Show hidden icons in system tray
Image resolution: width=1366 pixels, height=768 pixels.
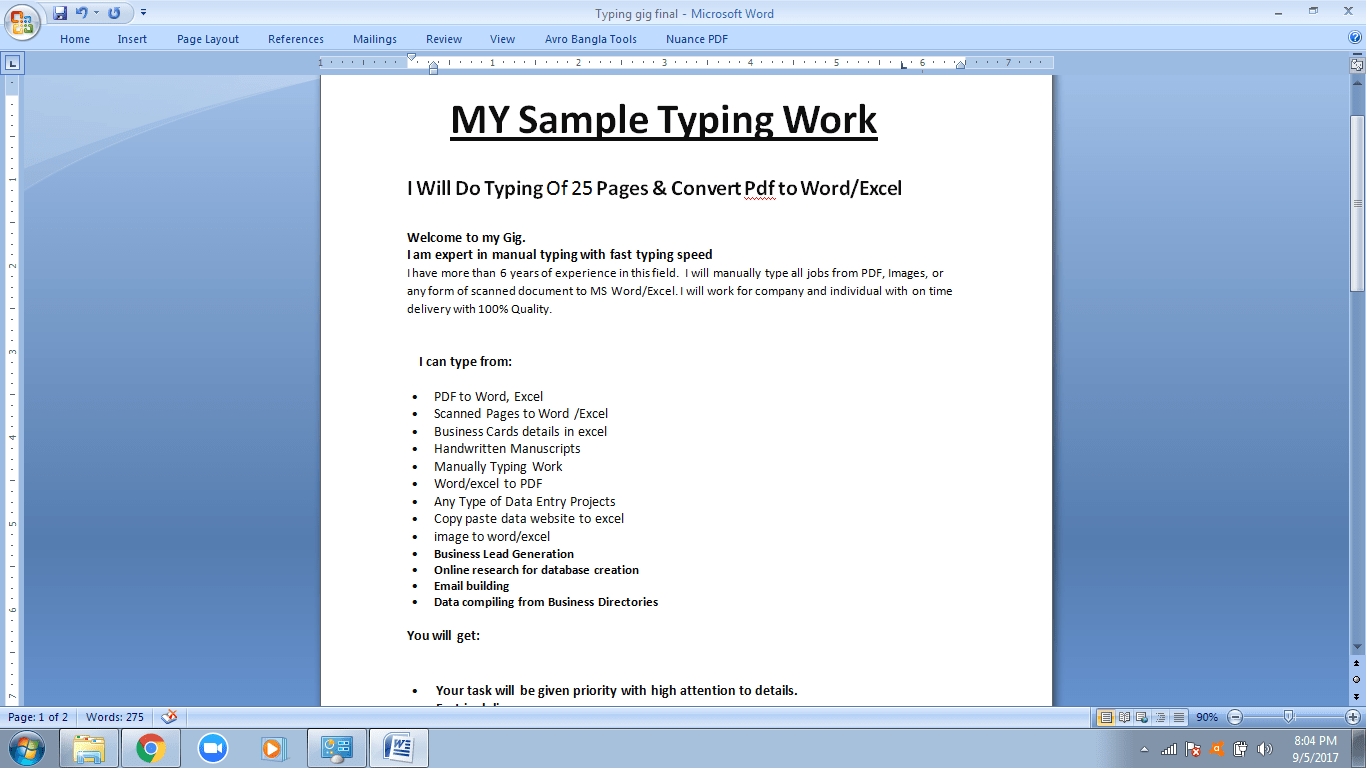tap(1143, 747)
